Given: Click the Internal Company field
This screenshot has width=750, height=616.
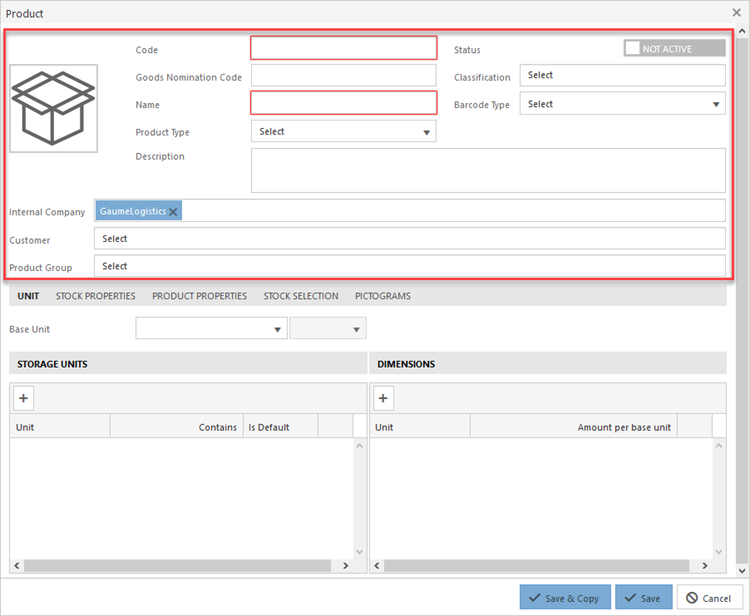Looking at the screenshot, I should (409, 210).
